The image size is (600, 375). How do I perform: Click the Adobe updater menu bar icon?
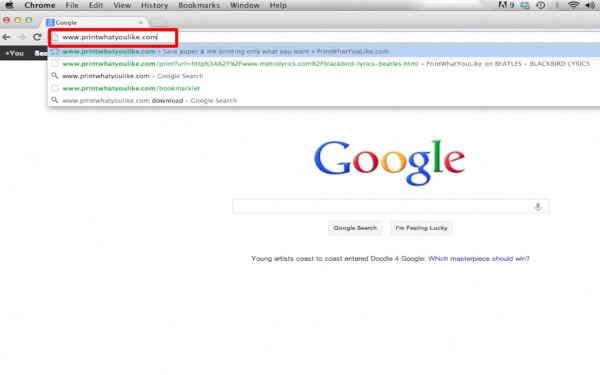coord(506,5)
